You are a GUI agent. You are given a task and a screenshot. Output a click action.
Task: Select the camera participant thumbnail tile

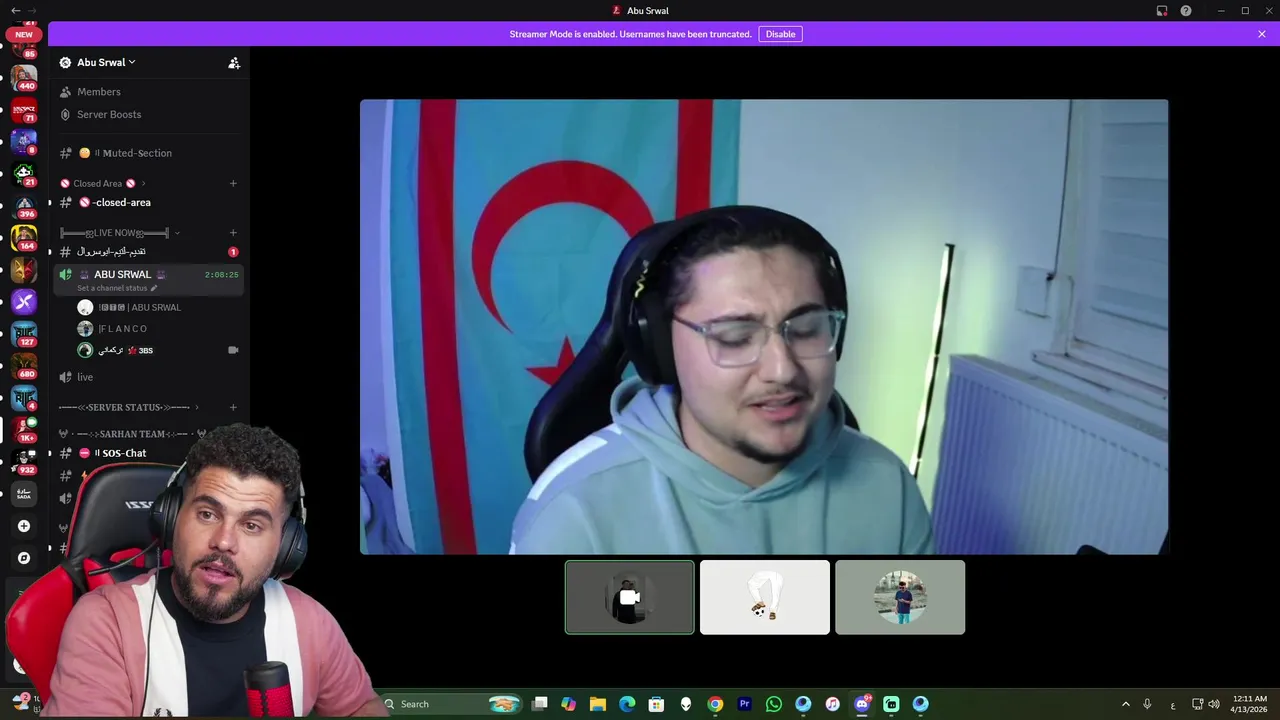tap(629, 597)
